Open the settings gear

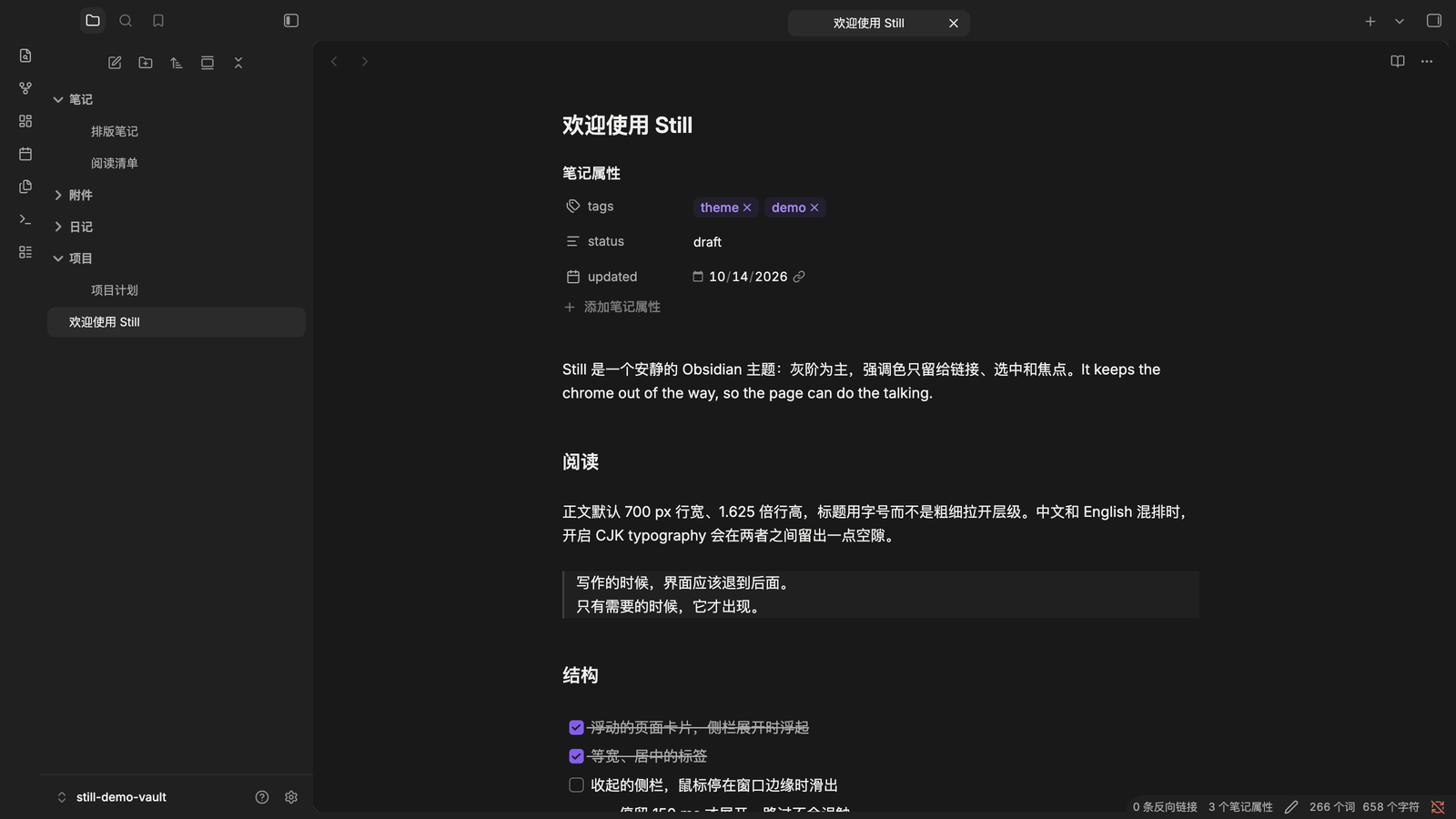pyautogui.click(x=291, y=797)
